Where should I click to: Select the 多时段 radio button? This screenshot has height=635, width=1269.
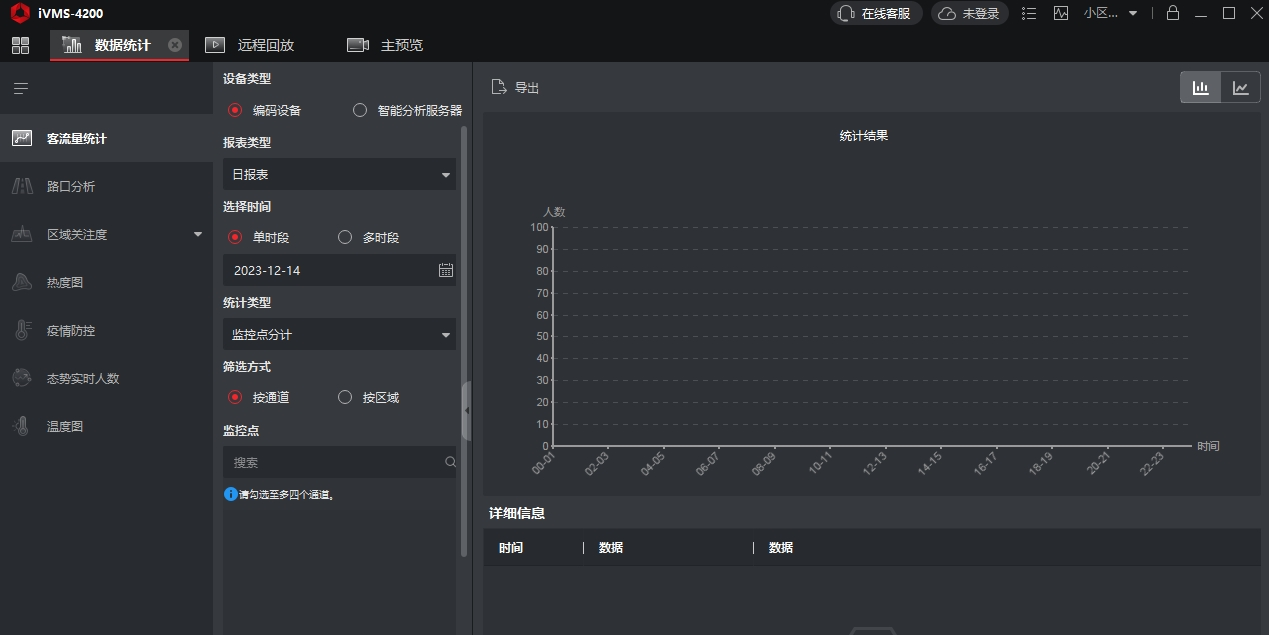(x=345, y=237)
